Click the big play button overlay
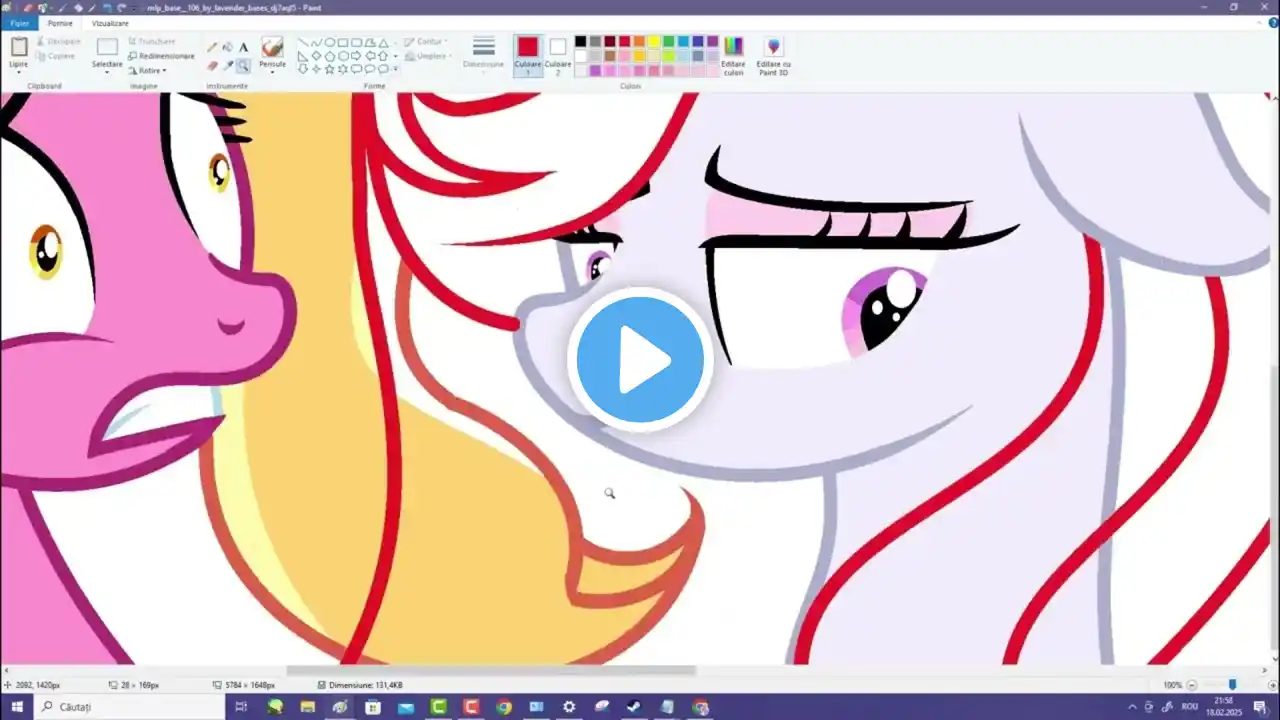 point(640,358)
